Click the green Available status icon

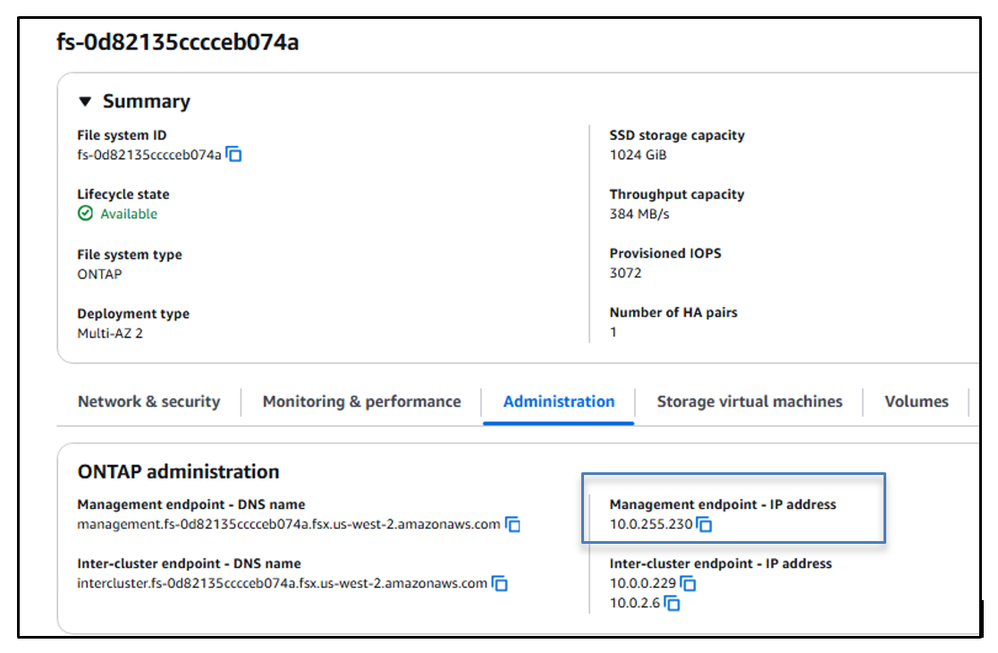pos(85,214)
